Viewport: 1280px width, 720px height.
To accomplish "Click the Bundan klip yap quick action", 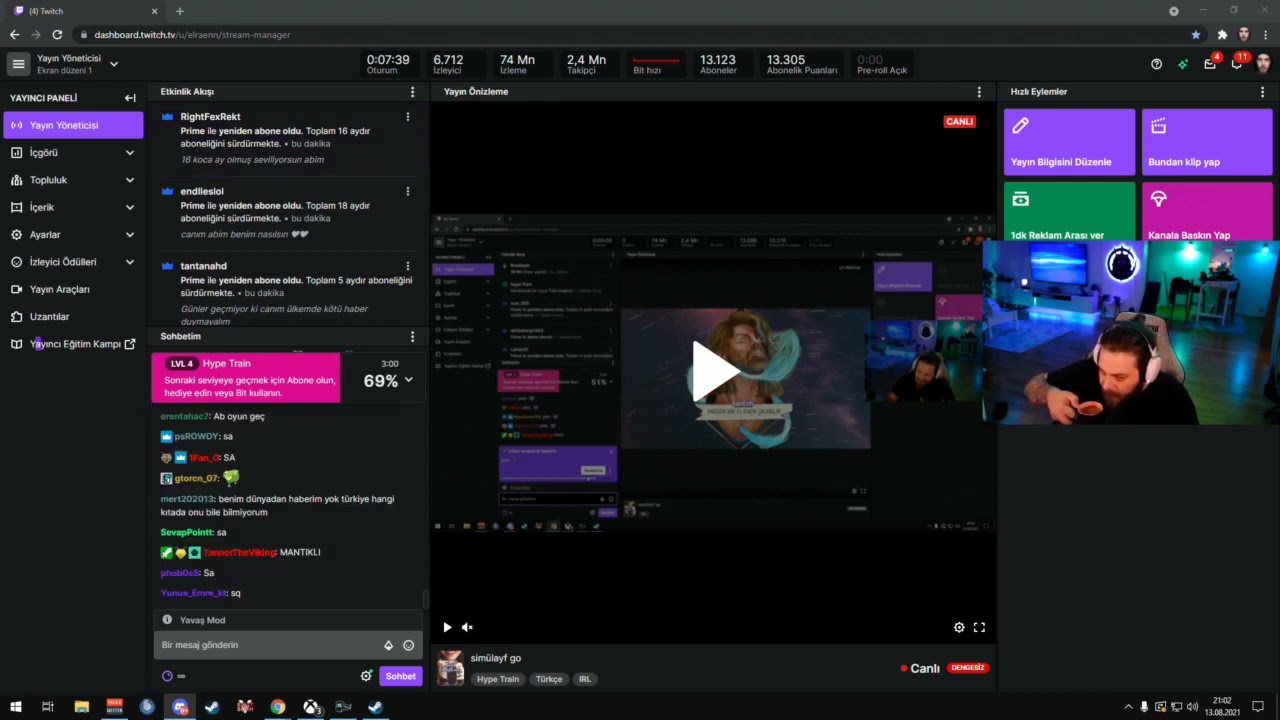I will 1207,142.
